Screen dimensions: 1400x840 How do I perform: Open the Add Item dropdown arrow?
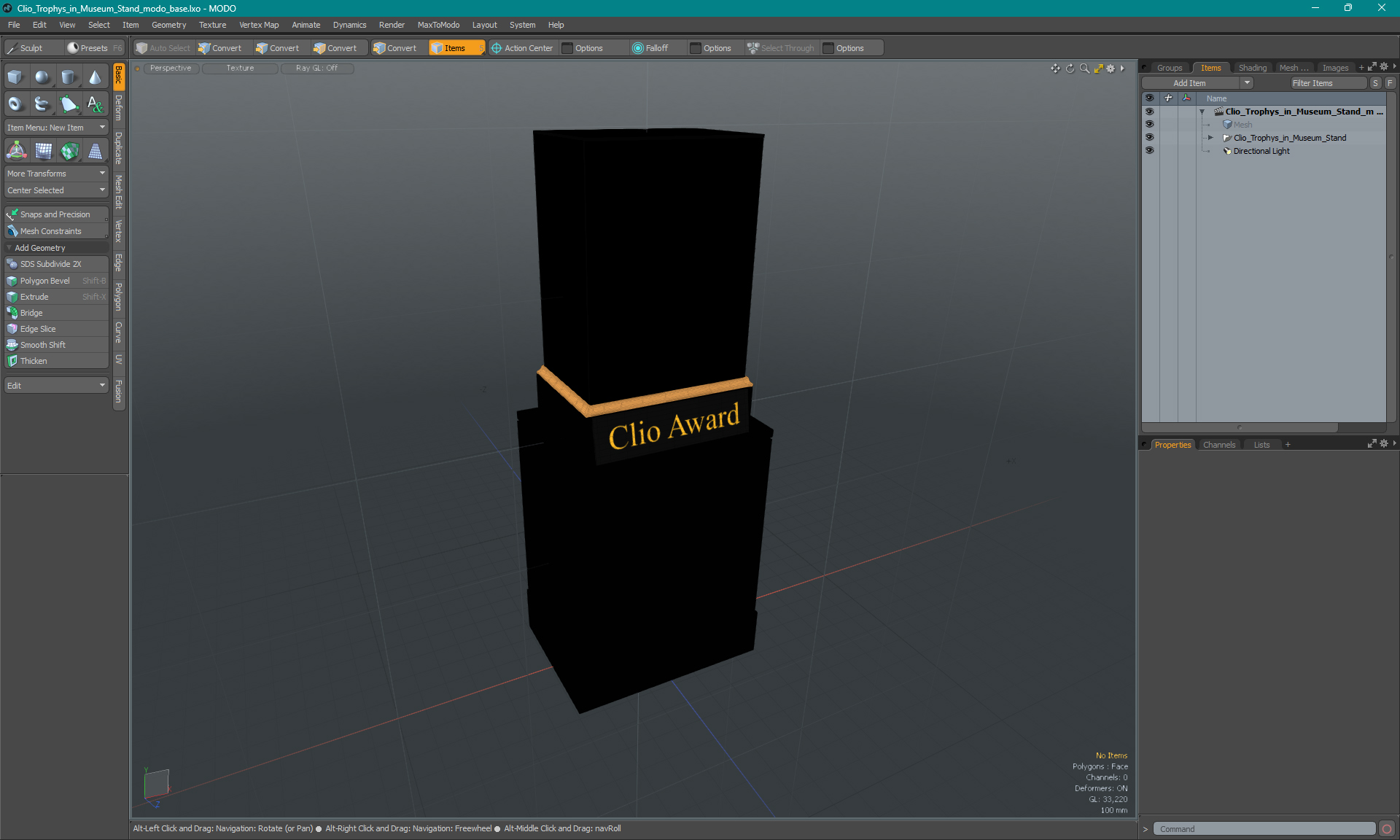tap(1247, 83)
